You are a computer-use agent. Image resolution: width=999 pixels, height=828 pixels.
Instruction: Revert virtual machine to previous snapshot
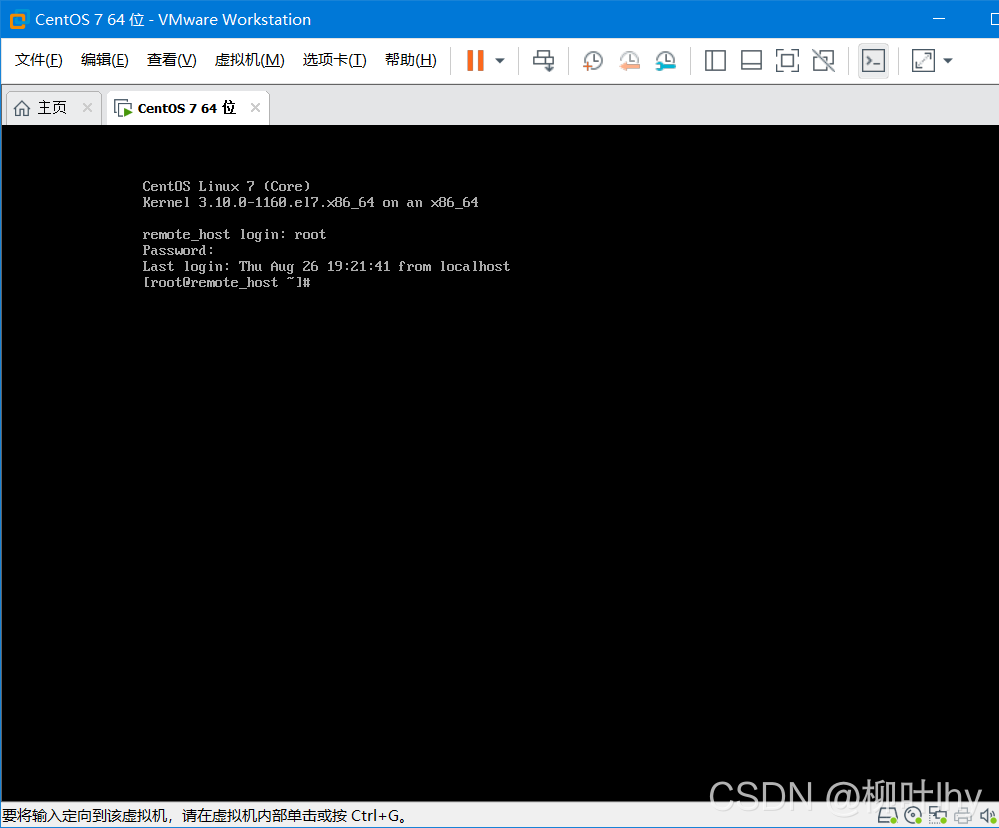pos(629,61)
